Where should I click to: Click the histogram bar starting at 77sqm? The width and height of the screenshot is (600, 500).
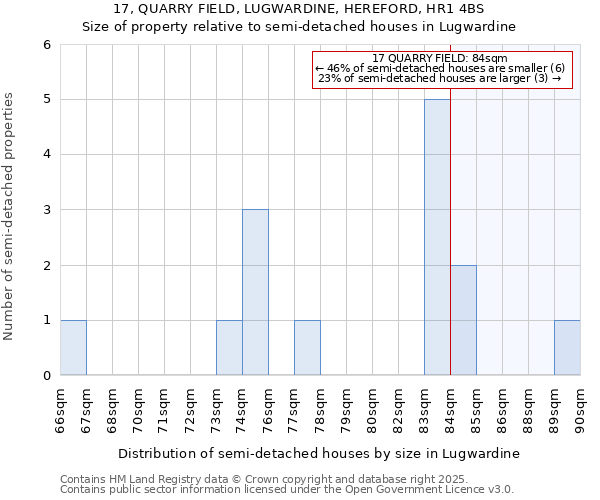(307, 348)
